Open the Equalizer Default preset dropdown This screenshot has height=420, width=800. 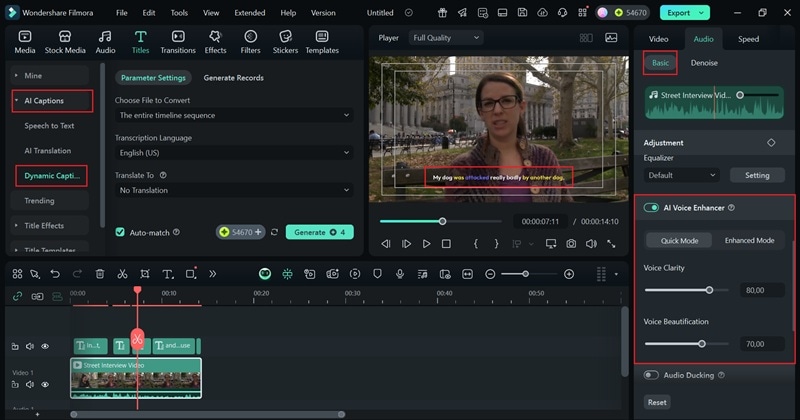(x=681, y=175)
